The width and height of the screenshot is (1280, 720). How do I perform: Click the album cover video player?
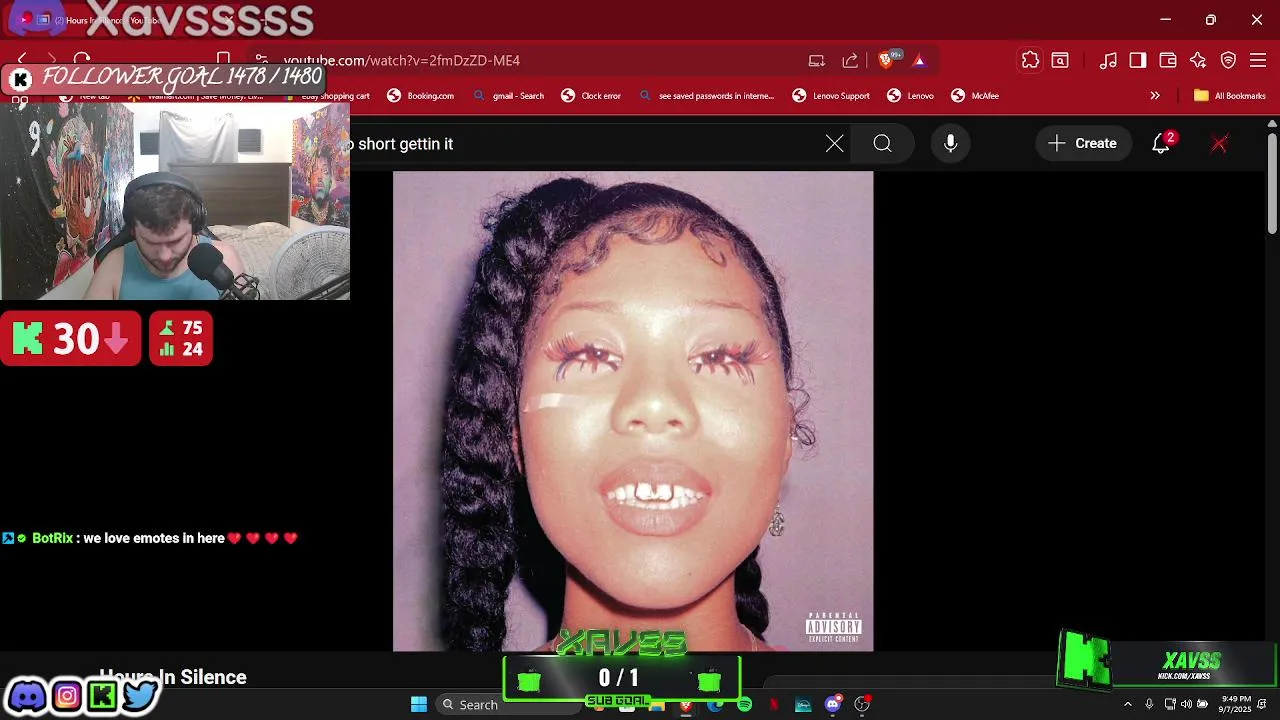(x=633, y=411)
